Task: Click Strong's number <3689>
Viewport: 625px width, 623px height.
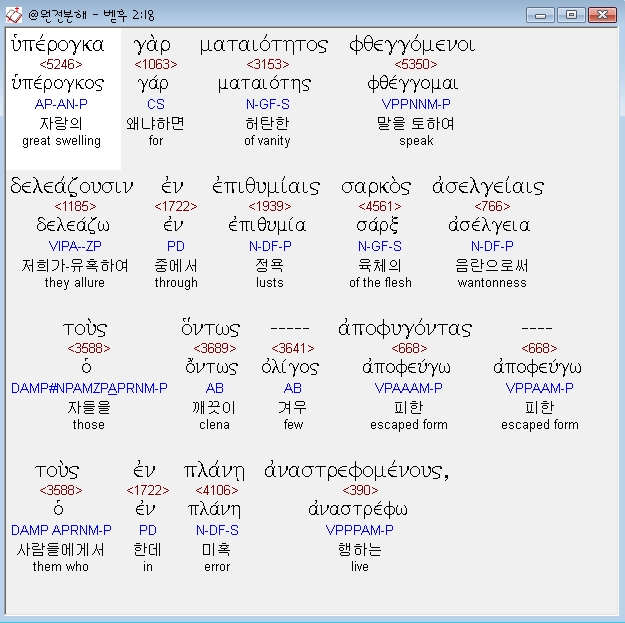Action: 215,348
